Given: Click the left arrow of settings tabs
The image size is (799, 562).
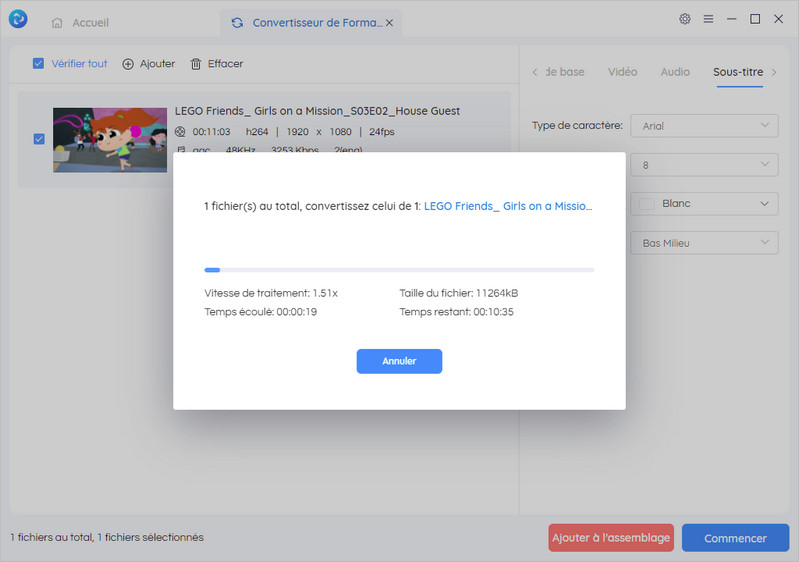Looking at the screenshot, I should click(535, 72).
